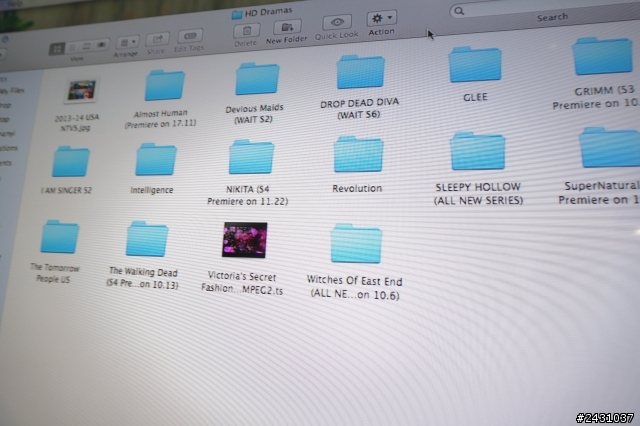Switch to list view in Finder toolbar
Screen dimensions: 640x426
72,47
